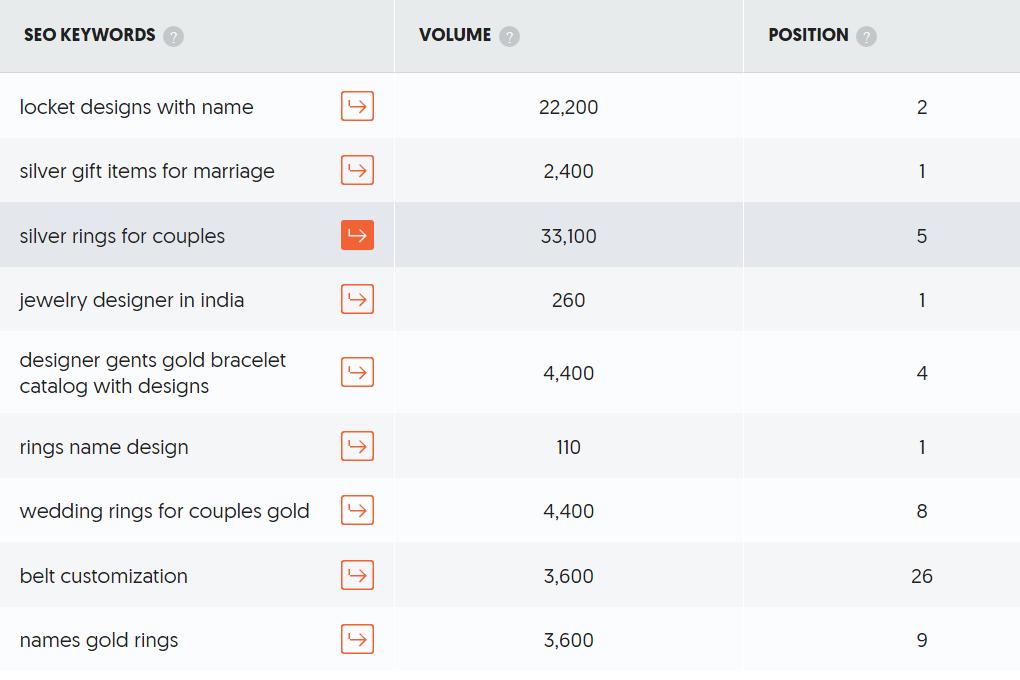Image resolution: width=1020 pixels, height=680 pixels.
Task: Click arrow icon for locket designs with name
Action: pyautogui.click(x=357, y=106)
